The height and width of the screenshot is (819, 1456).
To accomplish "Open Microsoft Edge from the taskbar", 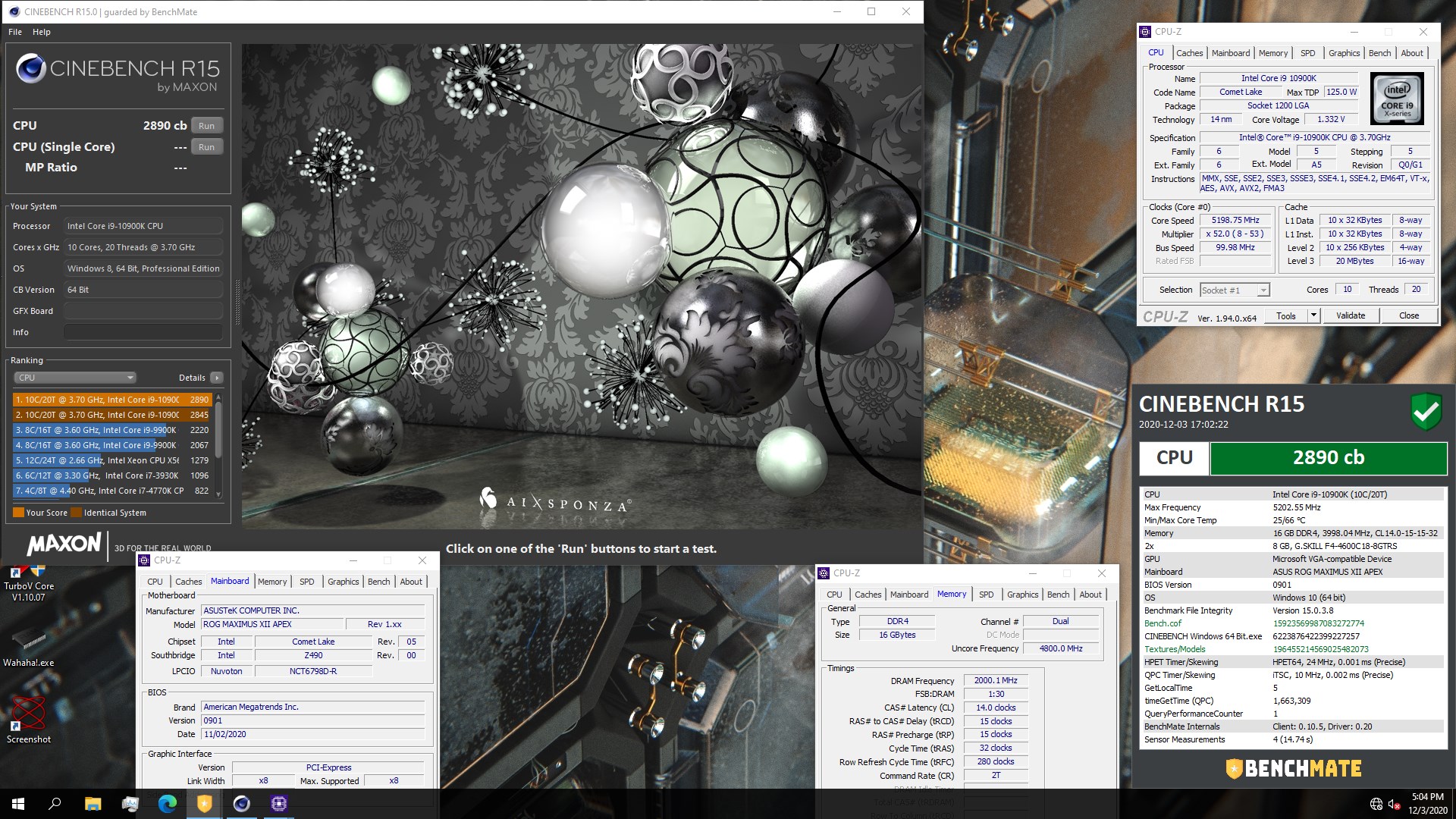I will [167, 804].
